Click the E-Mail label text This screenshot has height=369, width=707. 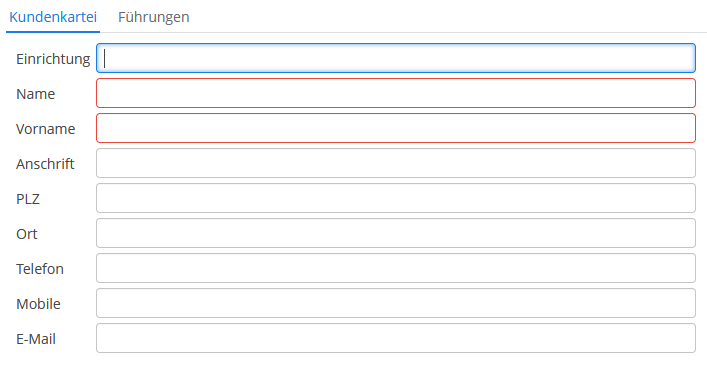[x=36, y=339]
